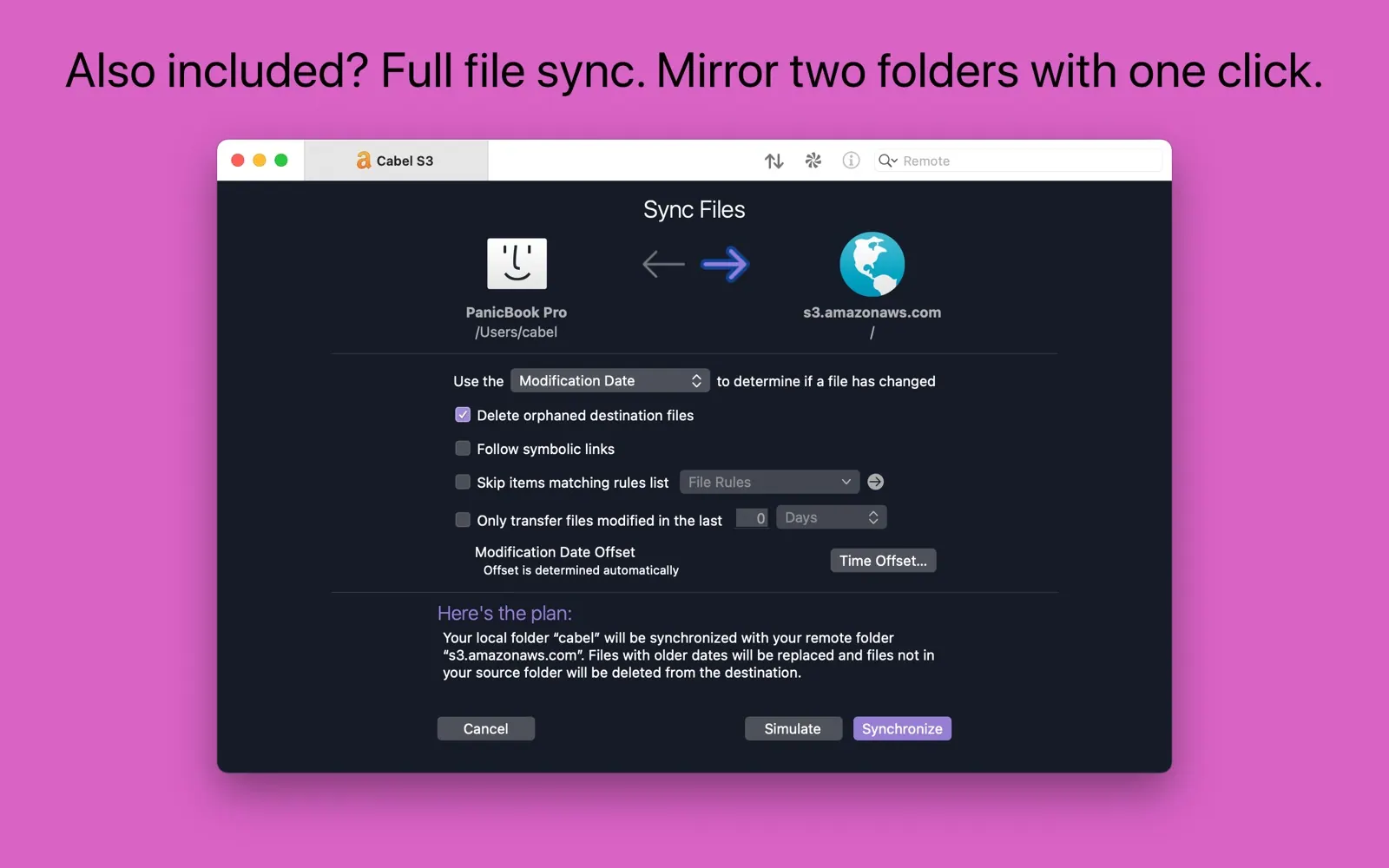
Task: Click the Cancel button
Action: tap(485, 729)
